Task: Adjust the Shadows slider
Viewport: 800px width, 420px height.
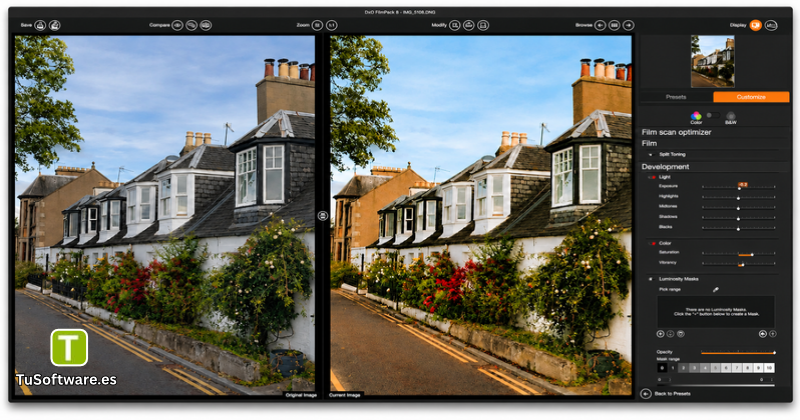Action: coord(738,218)
